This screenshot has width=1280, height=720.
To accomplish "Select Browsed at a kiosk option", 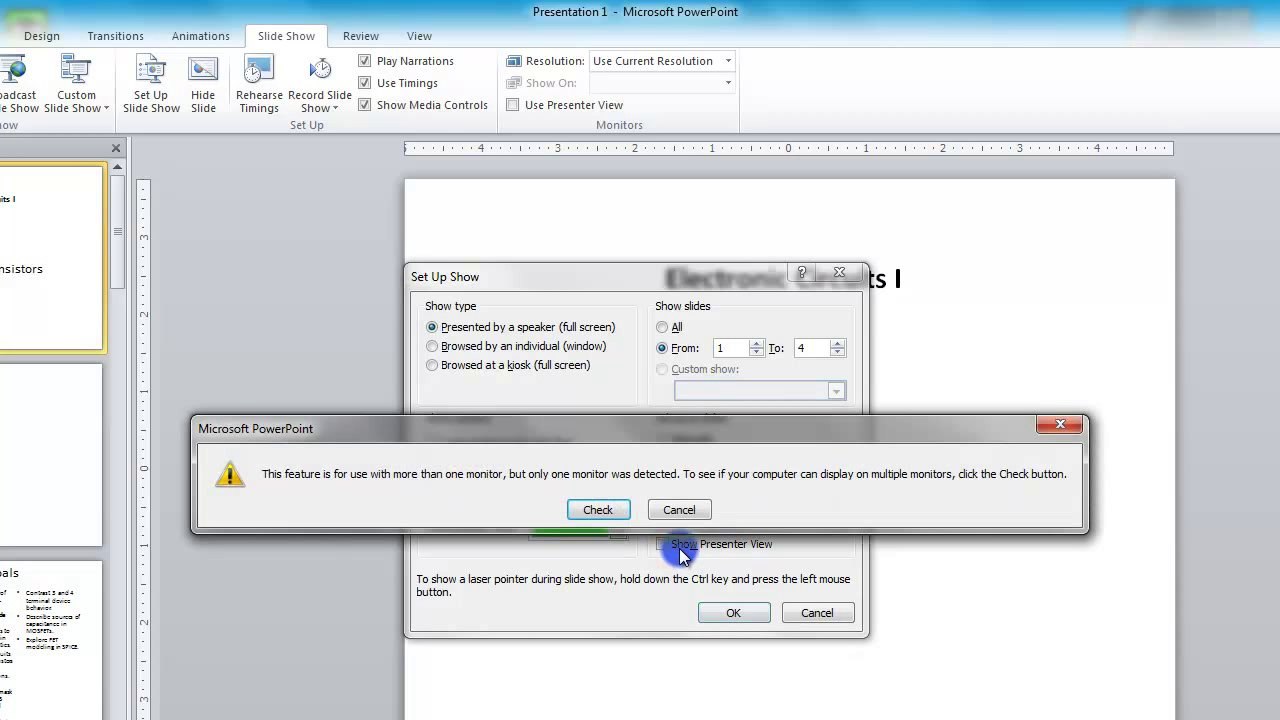I will pyautogui.click(x=509, y=365).
